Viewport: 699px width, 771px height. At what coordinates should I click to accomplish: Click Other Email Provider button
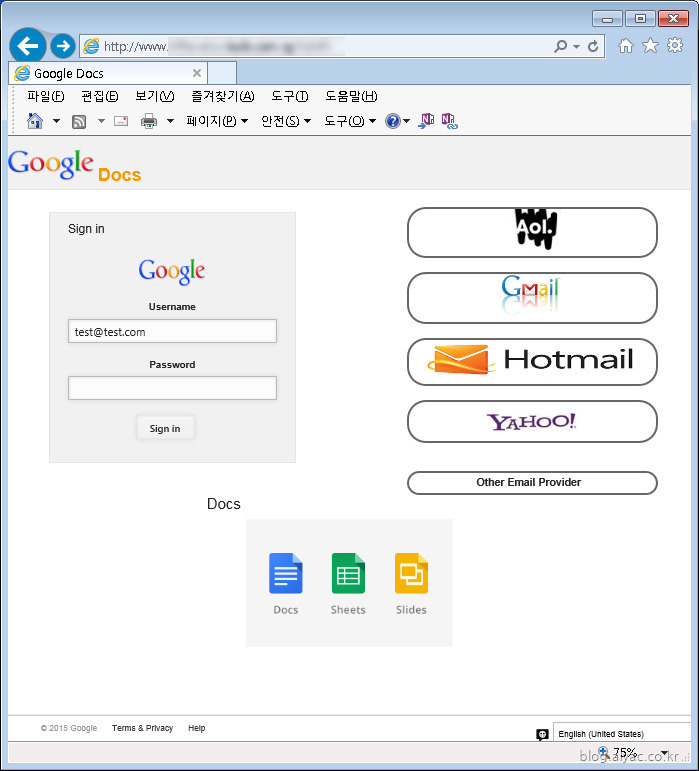(x=532, y=482)
